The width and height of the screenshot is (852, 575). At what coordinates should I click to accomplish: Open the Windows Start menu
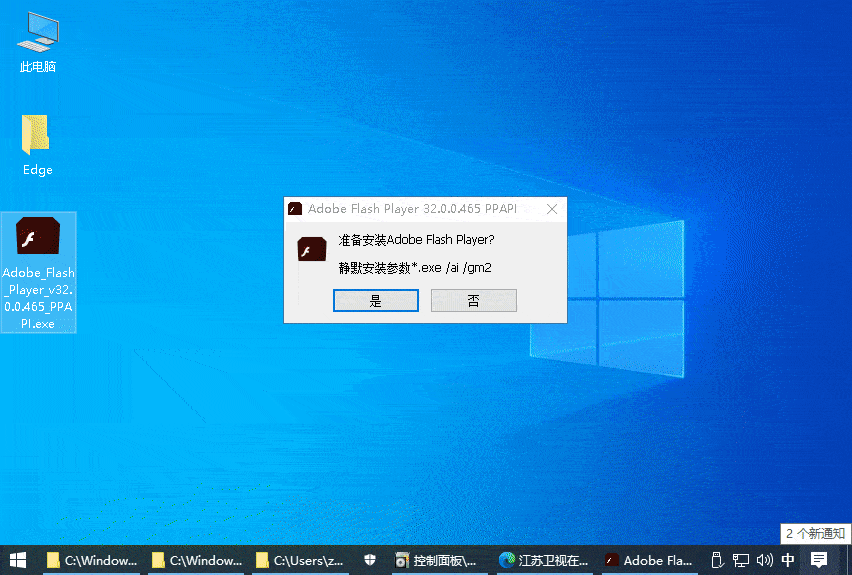coord(18,560)
